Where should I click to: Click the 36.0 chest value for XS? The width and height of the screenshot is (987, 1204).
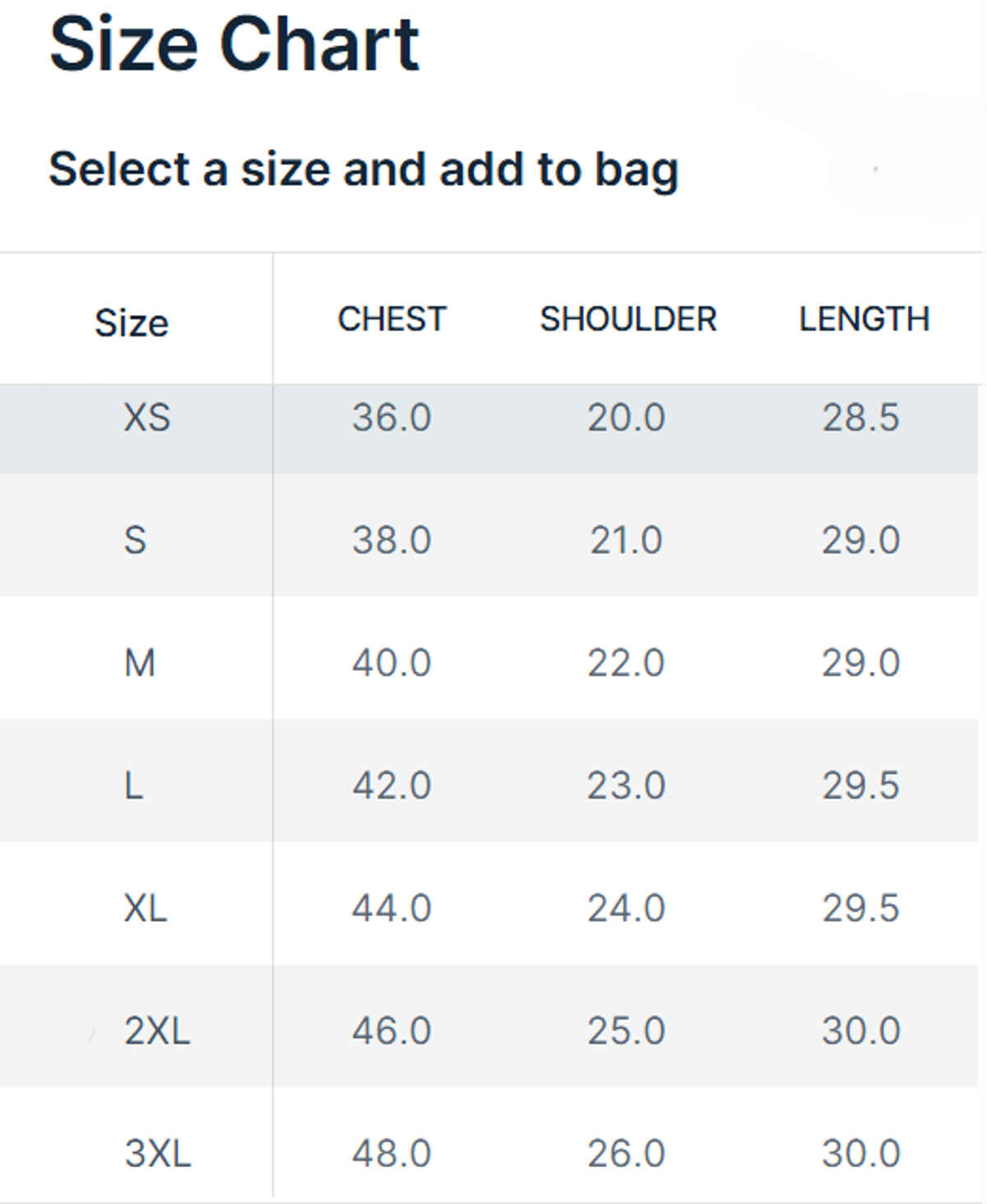pos(392,418)
